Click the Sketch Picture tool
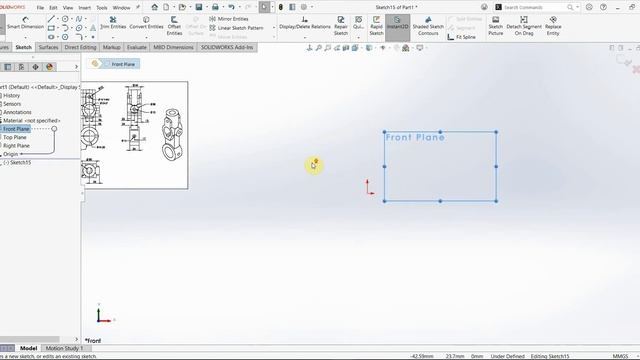Screen dimensions: 640x360 [x=496, y=26]
